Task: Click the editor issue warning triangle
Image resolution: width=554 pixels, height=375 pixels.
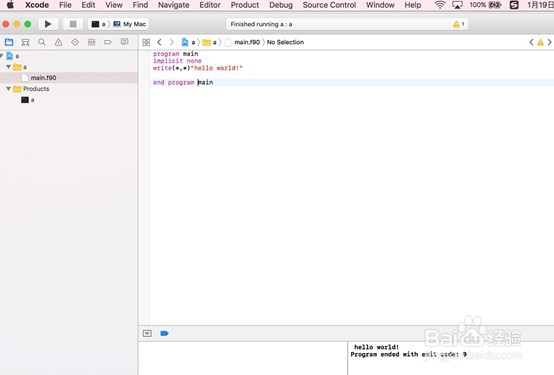Action: coord(540,42)
